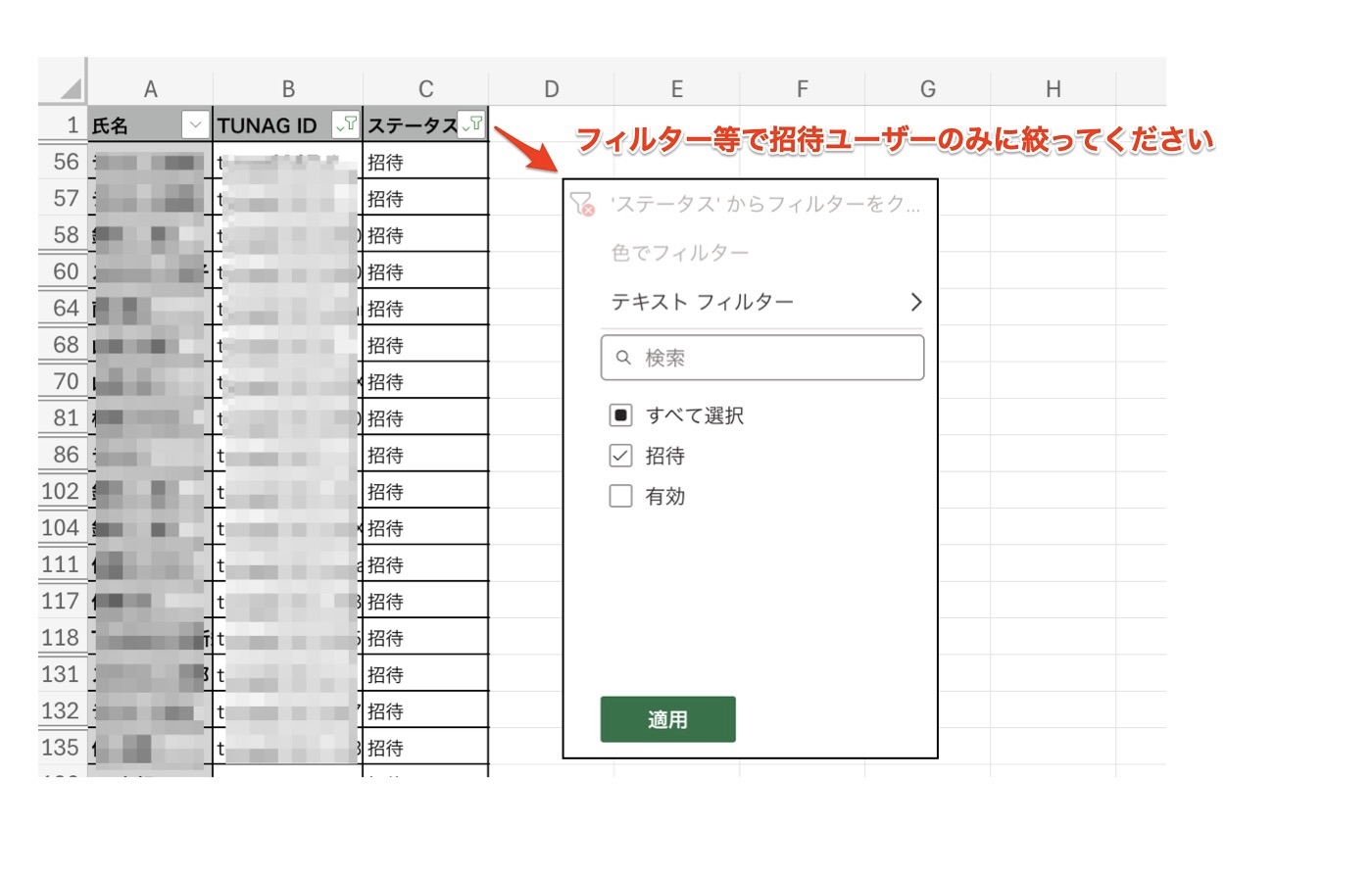Image resolution: width=1372 pixels, height=876 pixels.
Task: Open the 氏名 column filter dropdown
Action: 195,125
